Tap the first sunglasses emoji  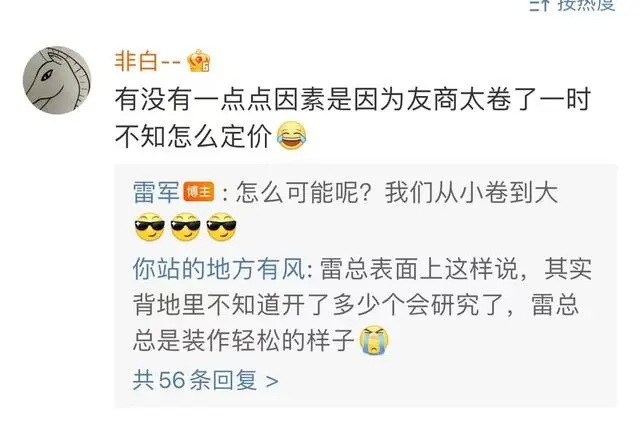(150, 227)
